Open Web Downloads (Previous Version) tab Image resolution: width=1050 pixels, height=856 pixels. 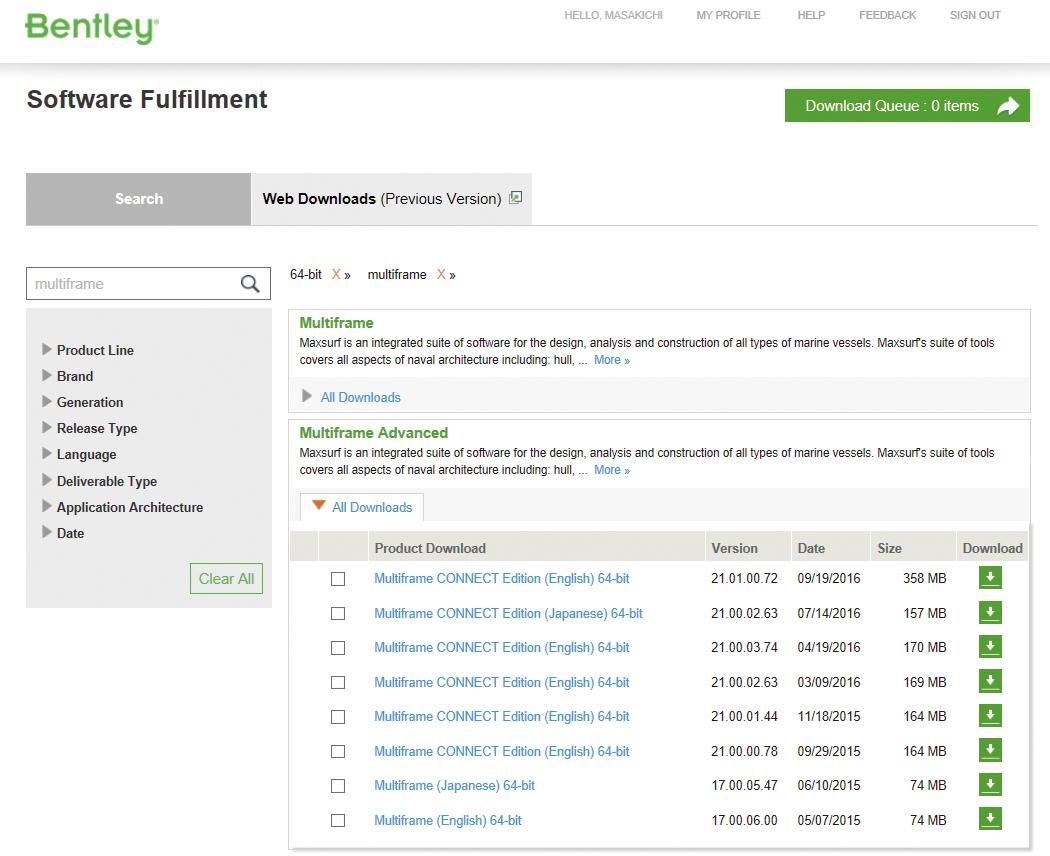tap(392, 199)
